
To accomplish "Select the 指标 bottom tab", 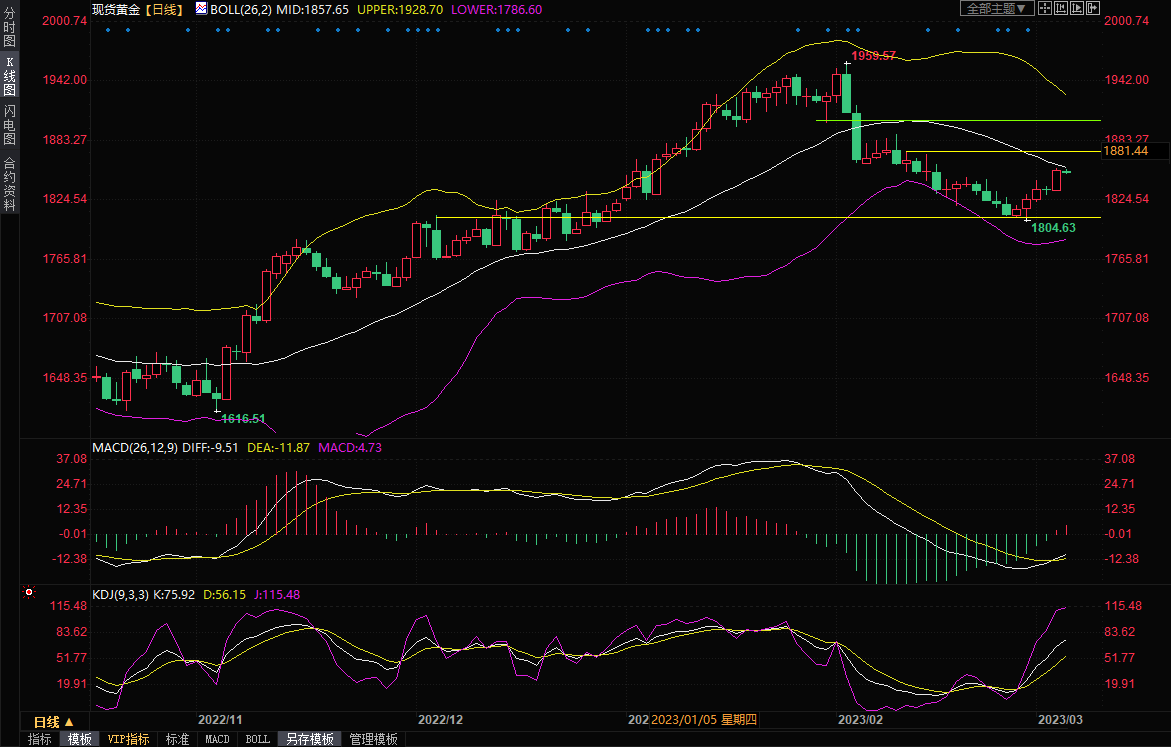I will tap(40, 739).
